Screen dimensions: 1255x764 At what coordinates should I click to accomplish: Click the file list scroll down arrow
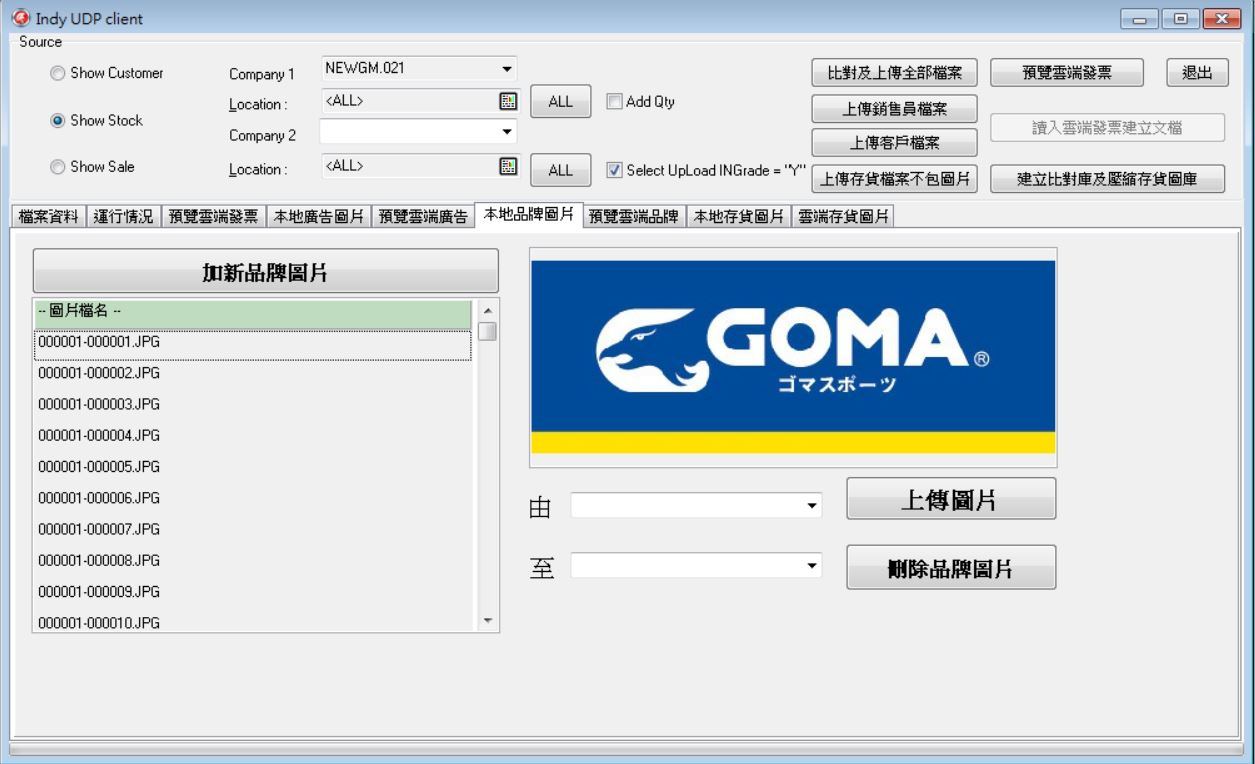coord(488,622)
